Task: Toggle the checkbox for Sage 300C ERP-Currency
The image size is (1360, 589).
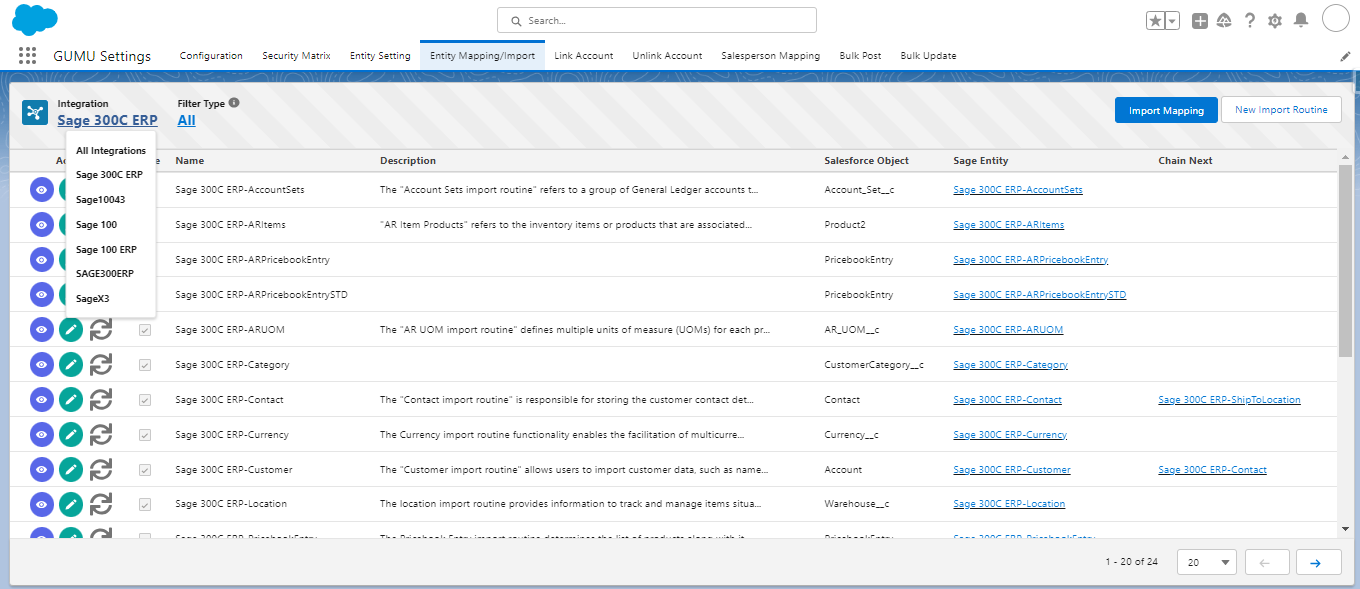Action: tap(145, 435)
